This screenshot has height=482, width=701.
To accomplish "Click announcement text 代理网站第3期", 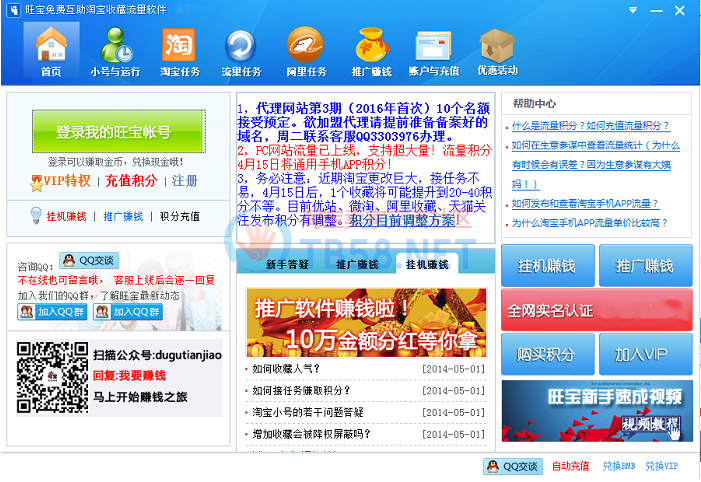I will (298, 108).
